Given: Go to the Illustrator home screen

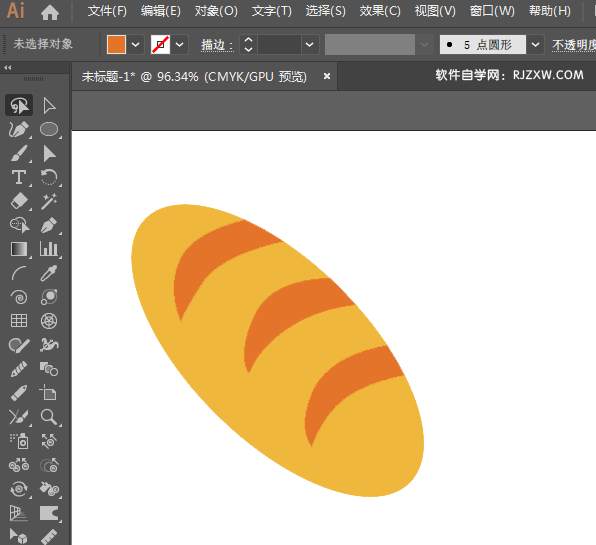Looking at the screenshot, I should tap(50, 12).
